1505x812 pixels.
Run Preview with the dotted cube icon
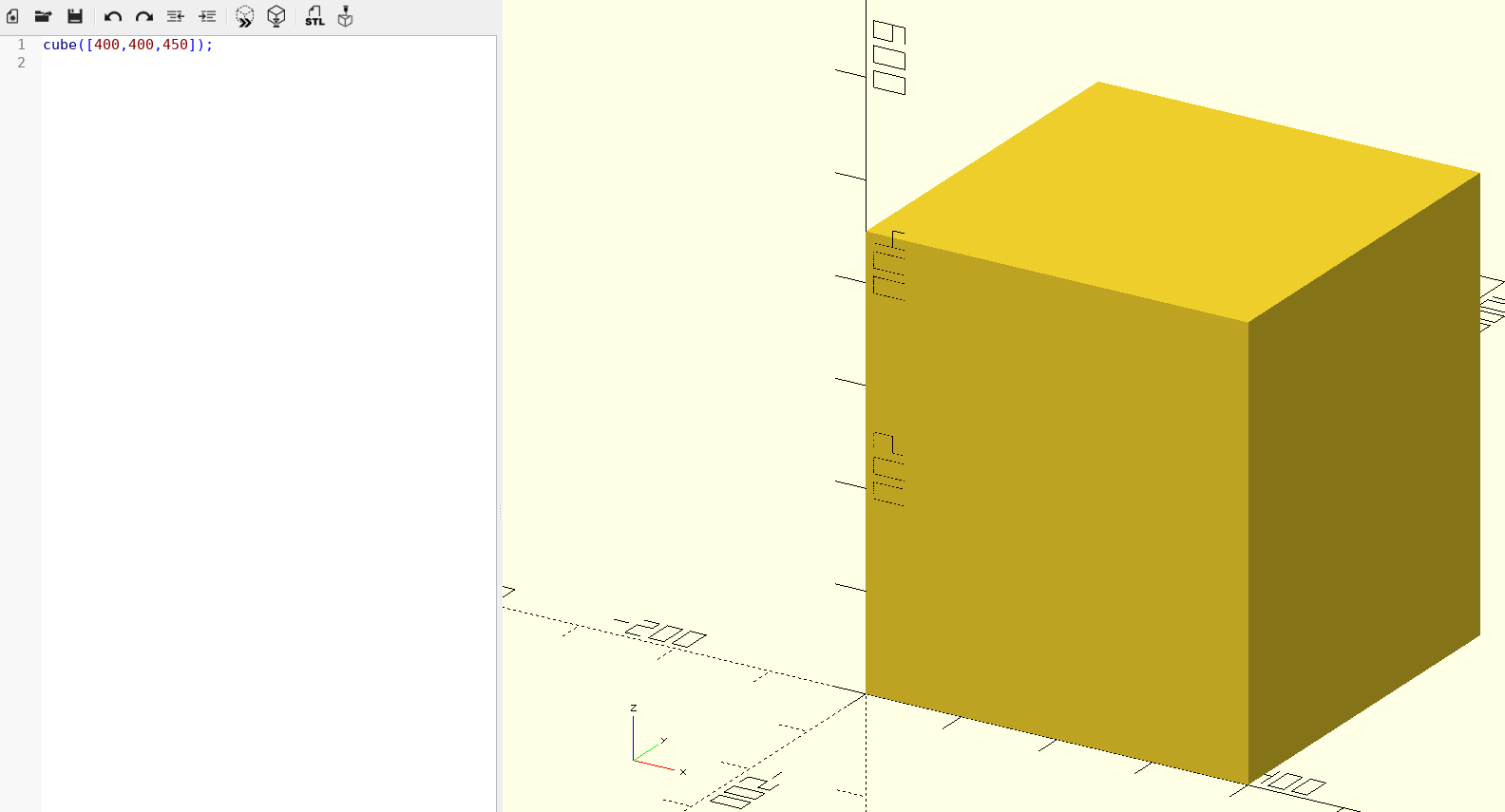click(244, 16)
